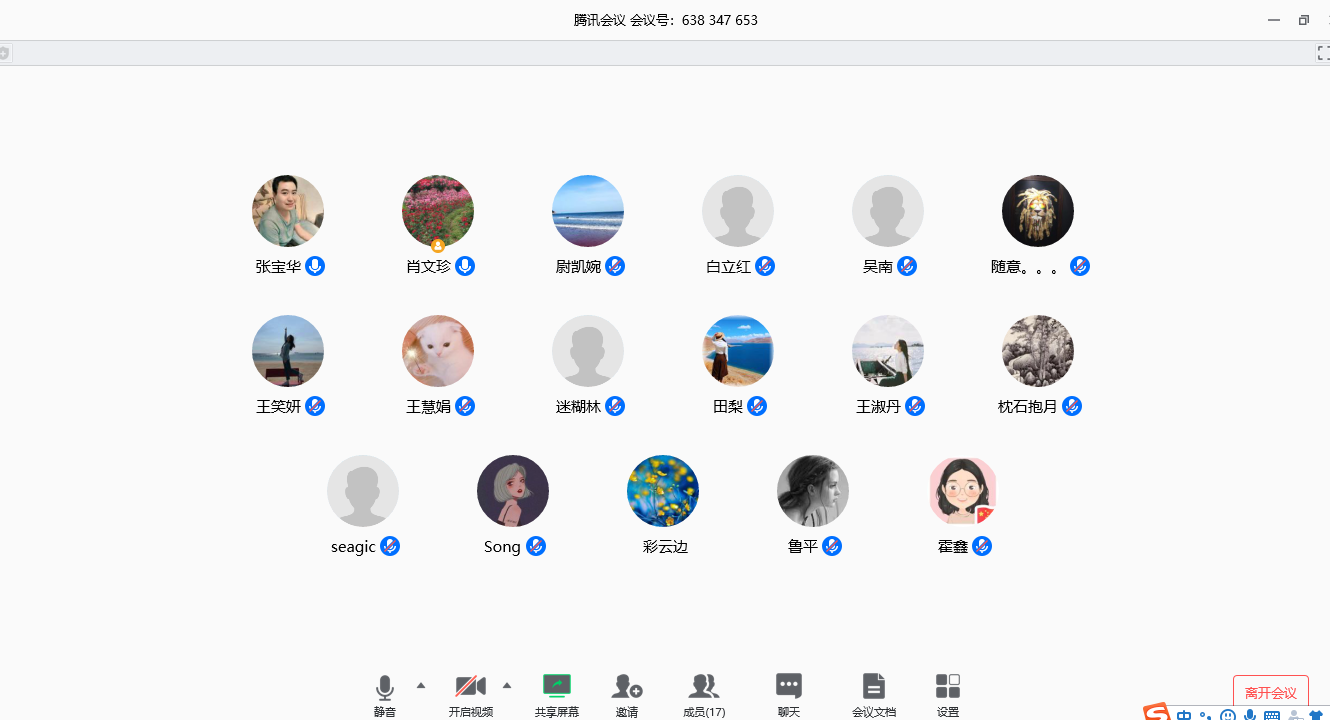Mute the microphone (静音)
Screen dimensions: 1330x720
tap(385, 688)
